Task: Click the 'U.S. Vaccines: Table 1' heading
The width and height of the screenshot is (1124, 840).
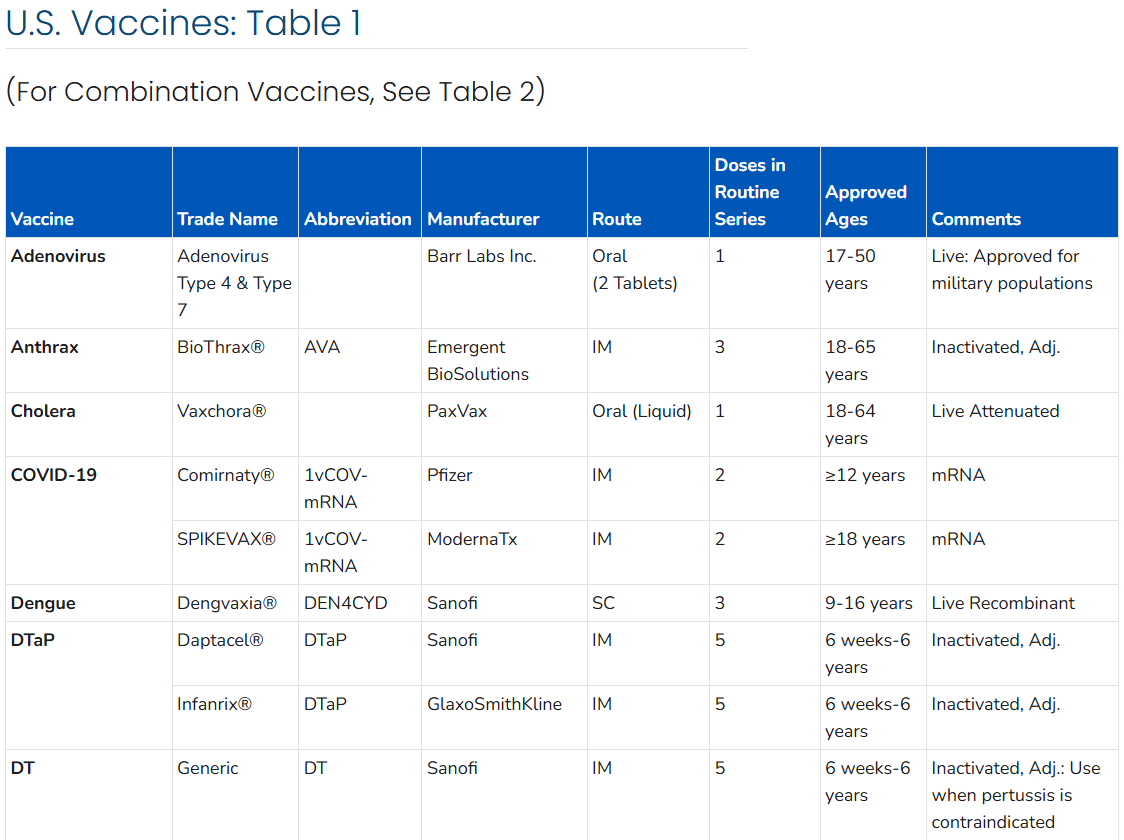Action: [184, 23]
